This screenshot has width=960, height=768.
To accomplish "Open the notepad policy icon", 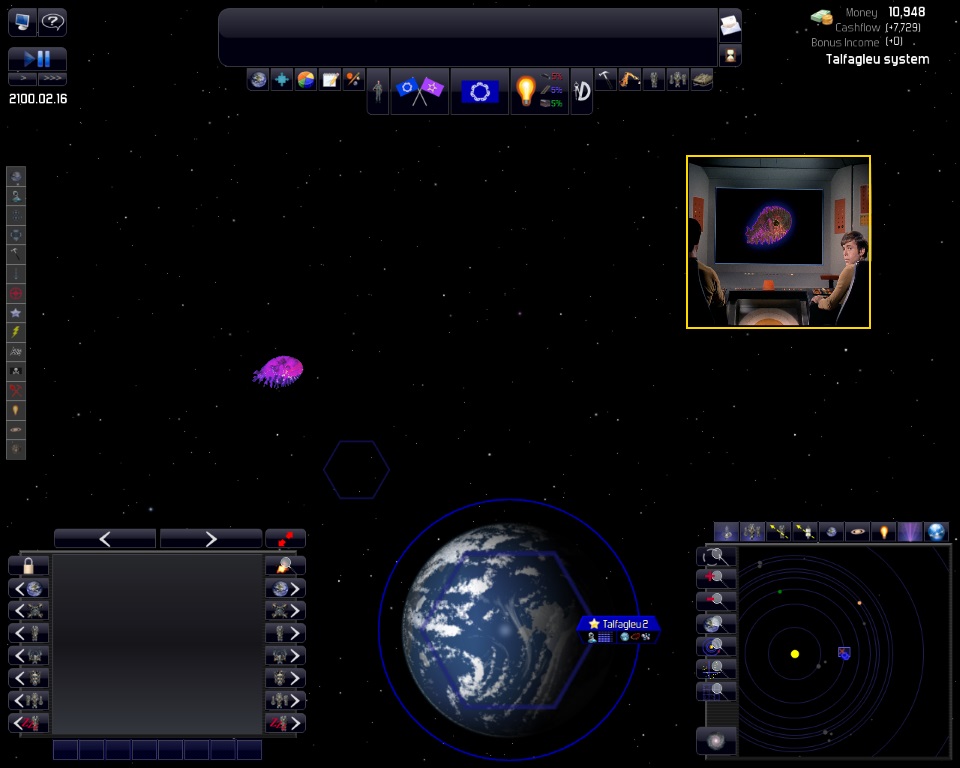I will pyautogui.click(x=329, y=80).
